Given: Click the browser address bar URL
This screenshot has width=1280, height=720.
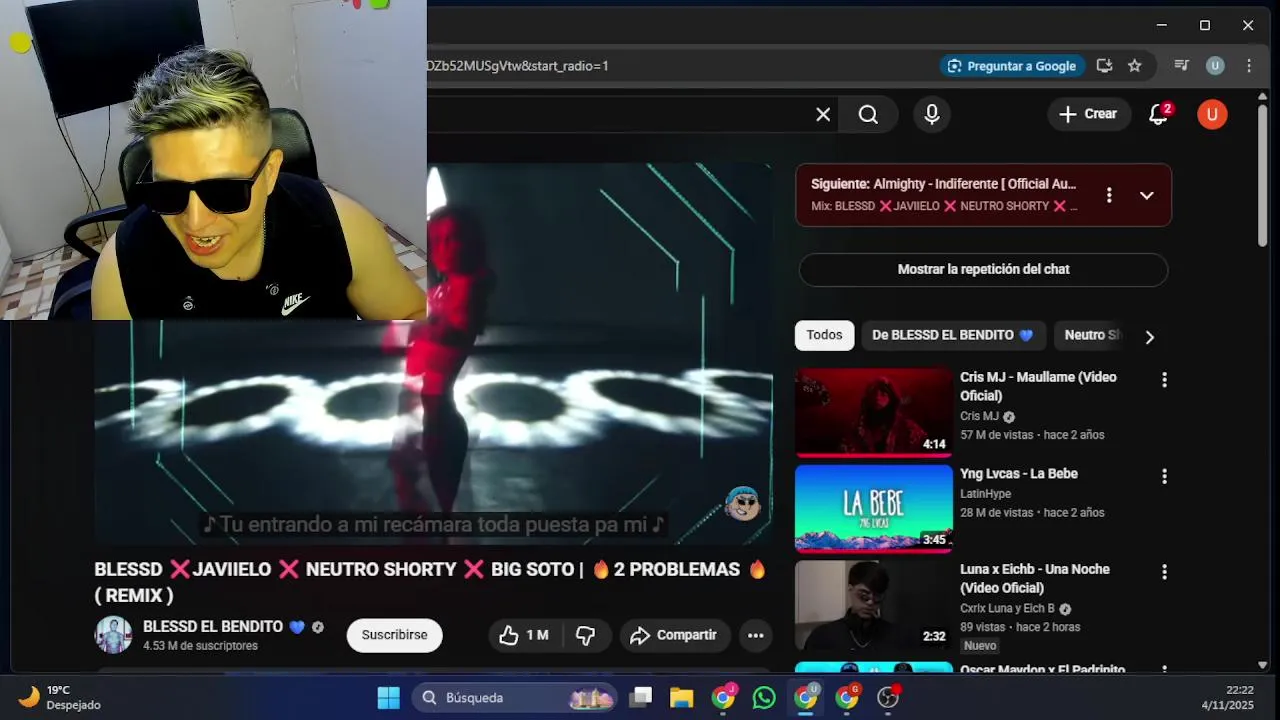Looking at the screenshot, I should coord(517,66).
